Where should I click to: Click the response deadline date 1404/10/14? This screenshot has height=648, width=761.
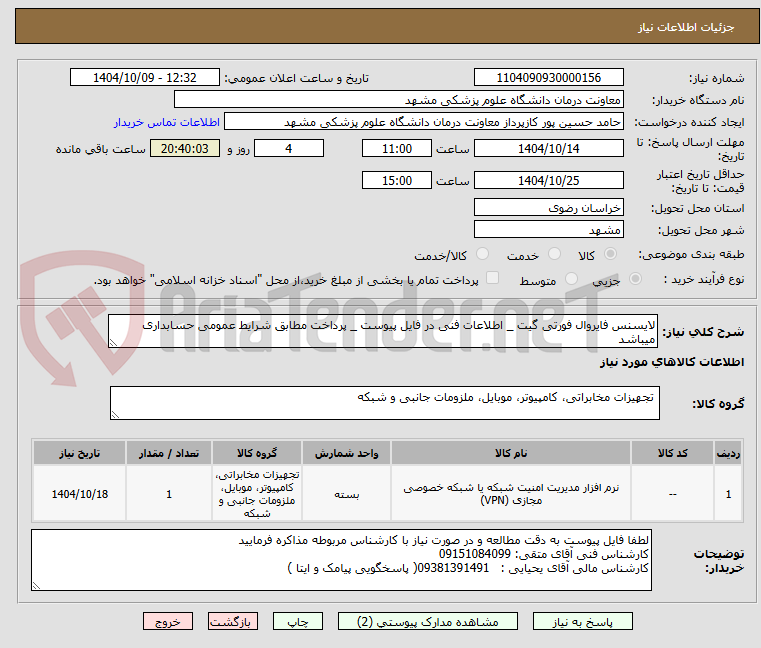pyautogui.click(x=548, y=149)
